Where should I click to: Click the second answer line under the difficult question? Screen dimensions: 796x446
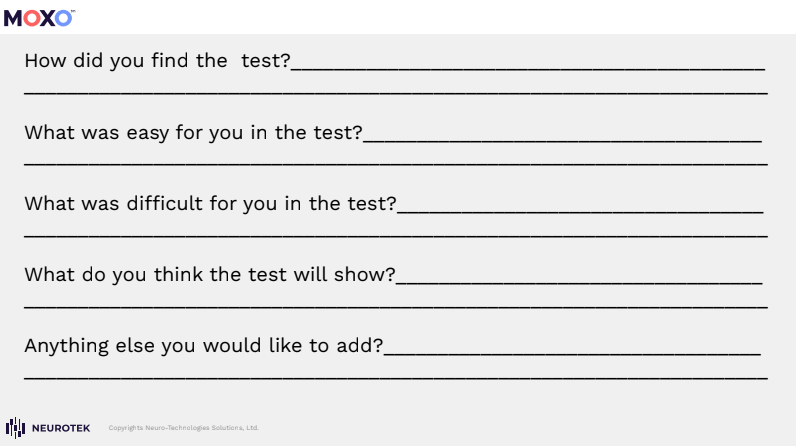[395, 234]
